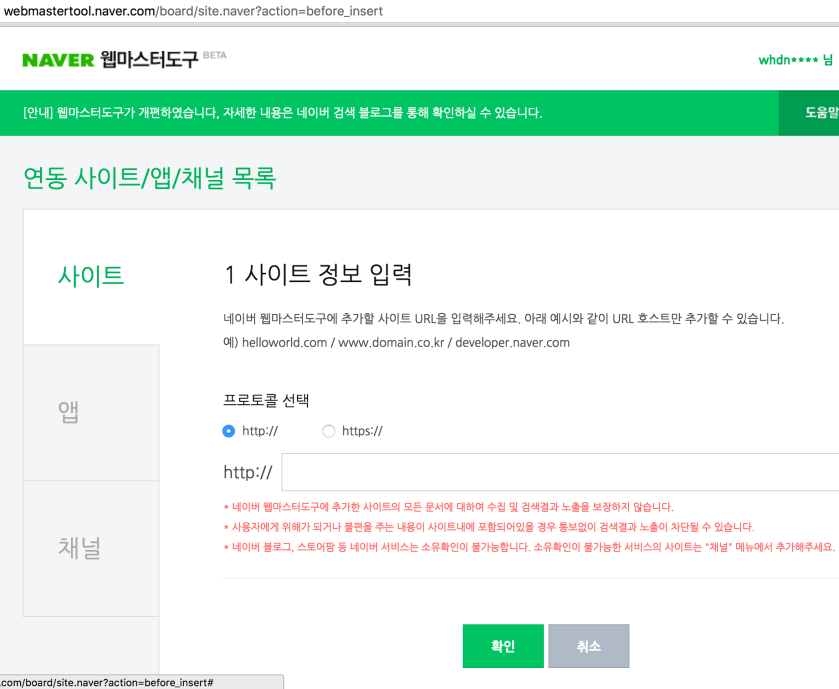Screen dimensions: 839x689
Task: Click the 확인 confirm button
Action: (502, 645)
